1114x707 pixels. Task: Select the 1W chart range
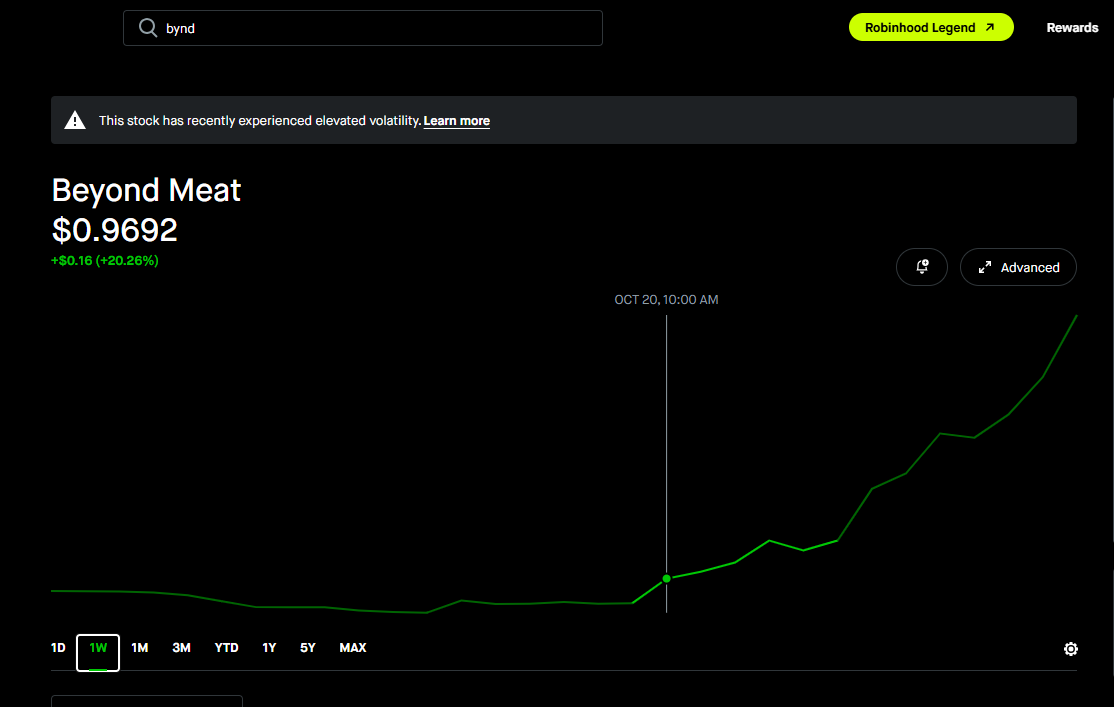(x=98, y=652)
